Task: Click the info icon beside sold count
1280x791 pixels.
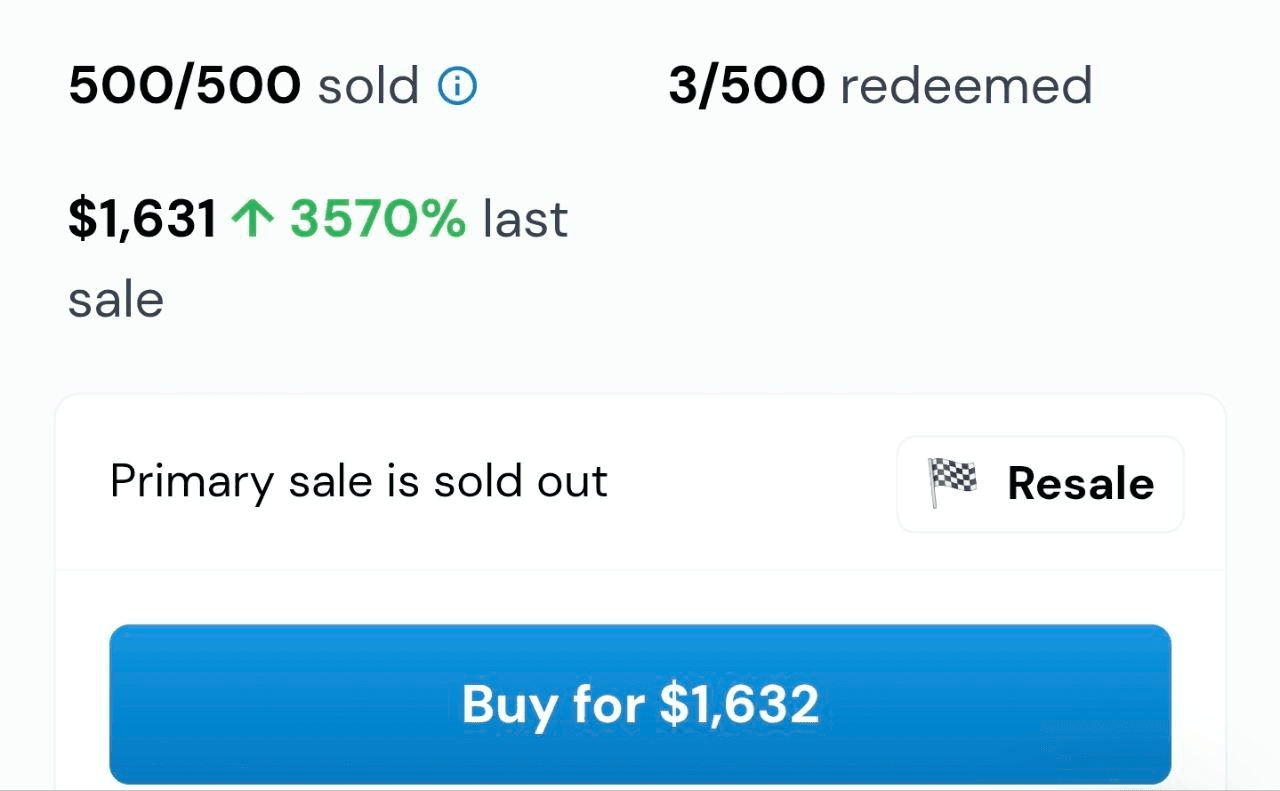Action: click(x=458, y=87)
